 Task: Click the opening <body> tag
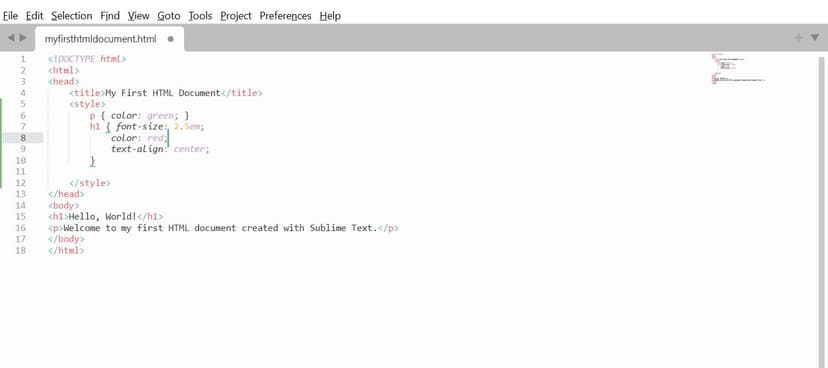tap(63, 205)
